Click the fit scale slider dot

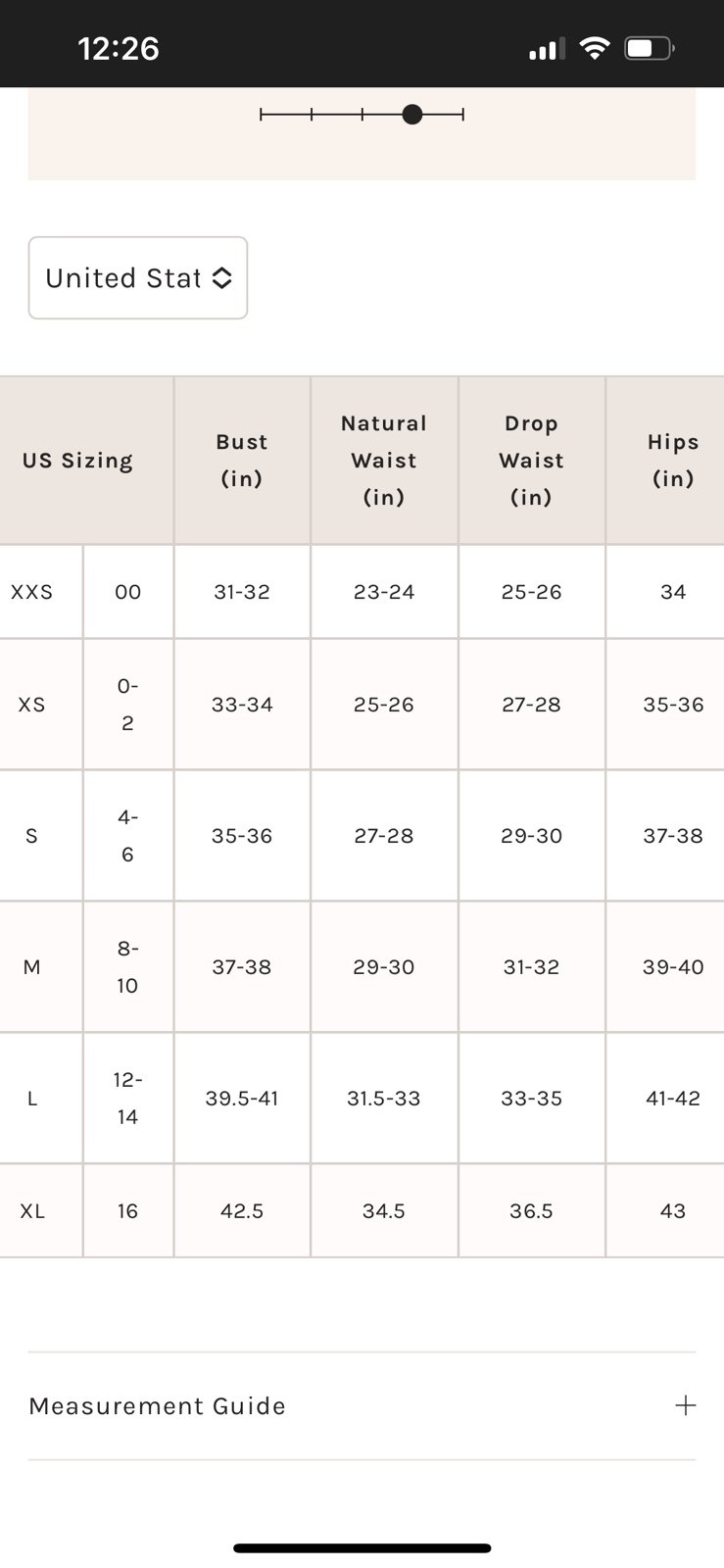[412, 115]
